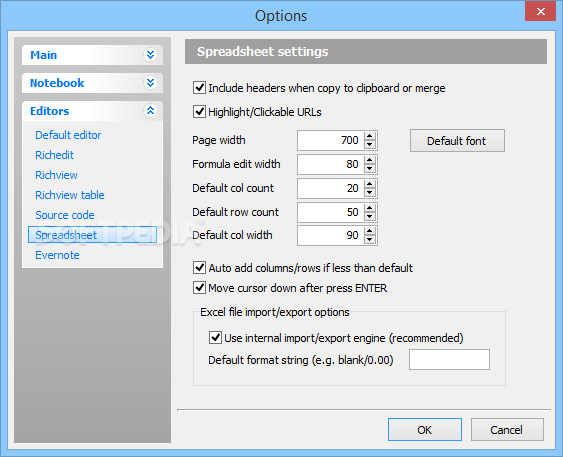563x457 pixels.
Task: Increase Default col count value
Action: click(370, 184)
